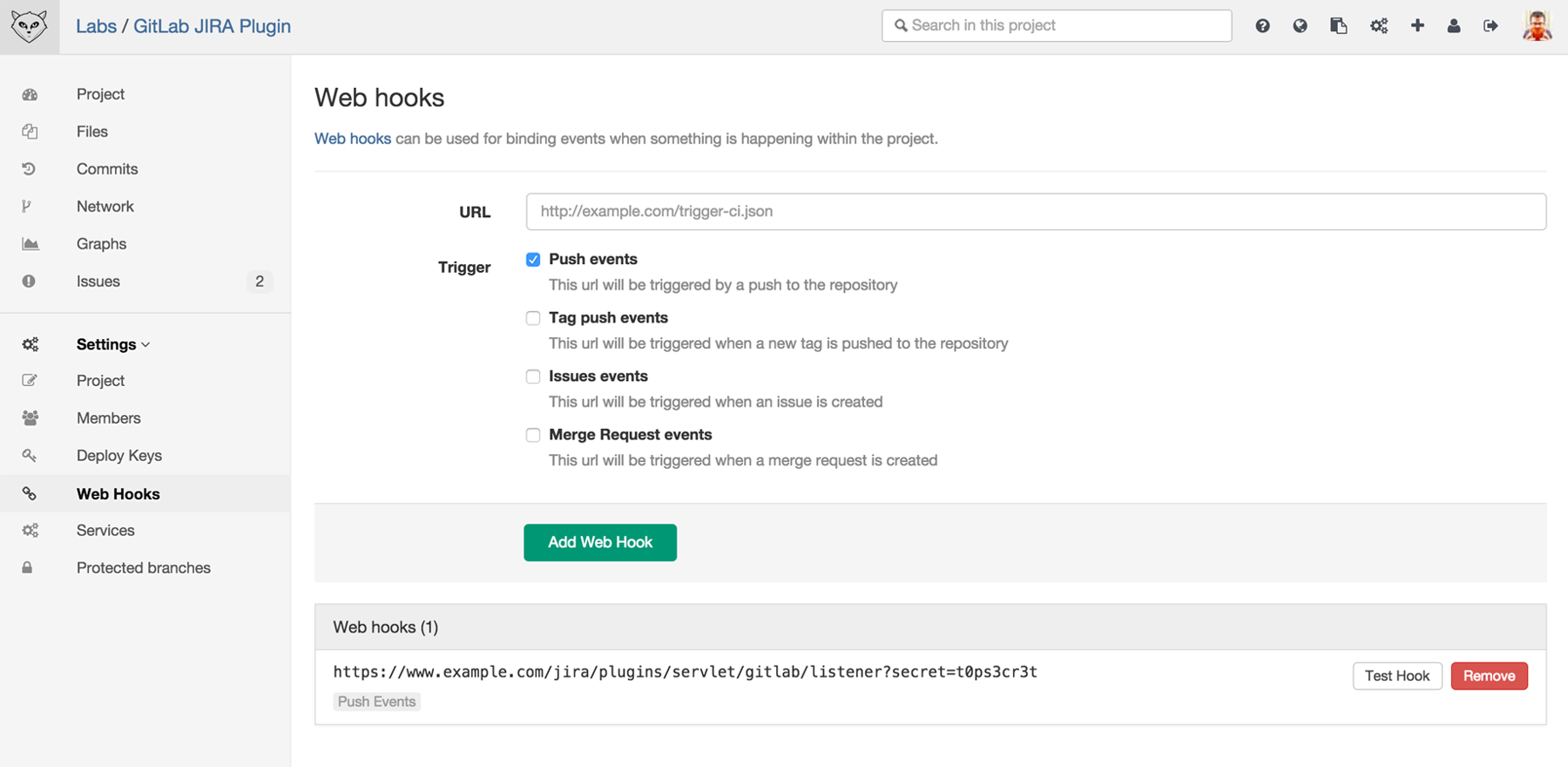Screen dimensions: 1568x767
Task: Click the globe explore icon
Action: [1300, 25]
